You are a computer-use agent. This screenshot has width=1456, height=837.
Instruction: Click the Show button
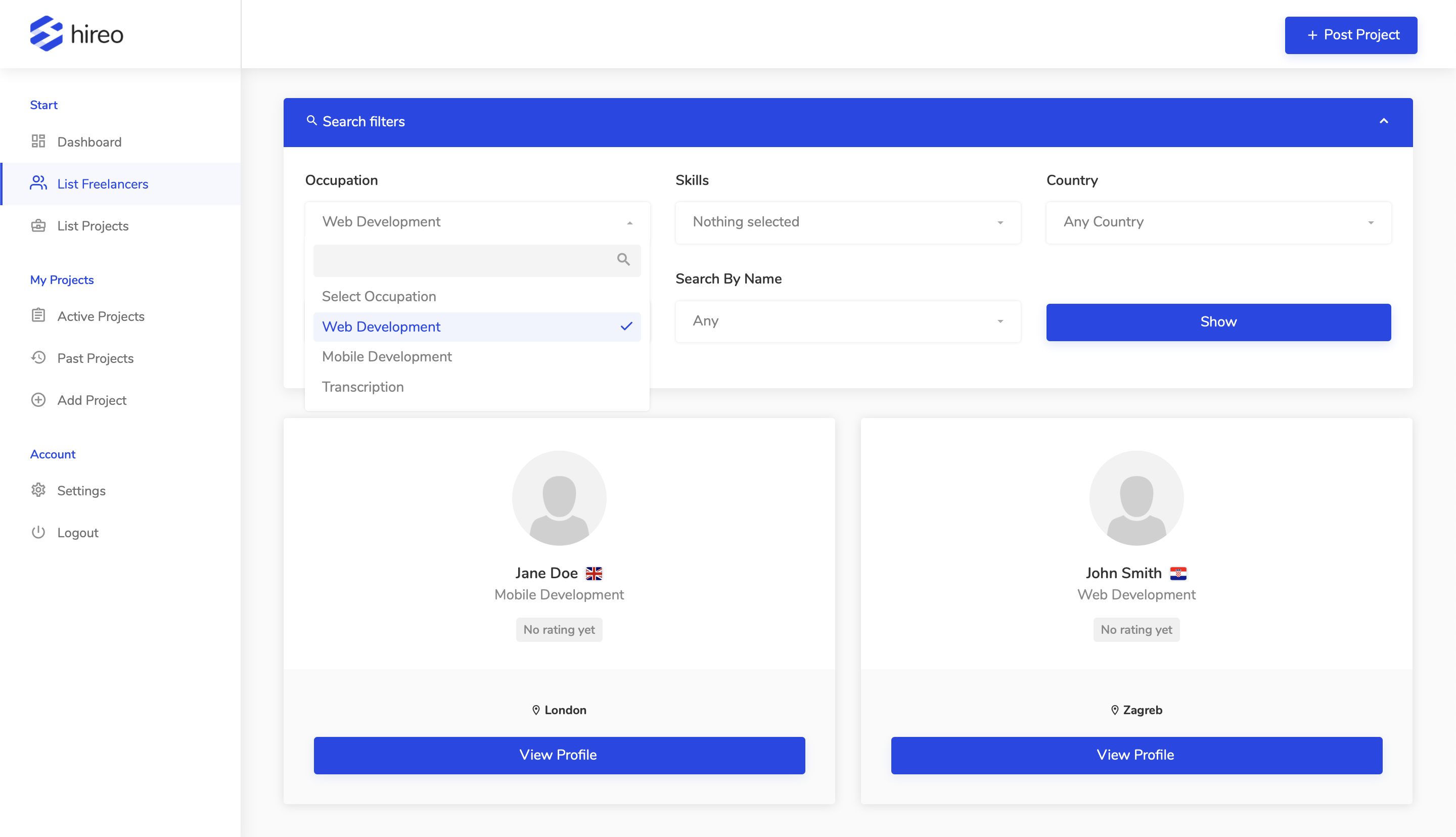point(1218,322)
